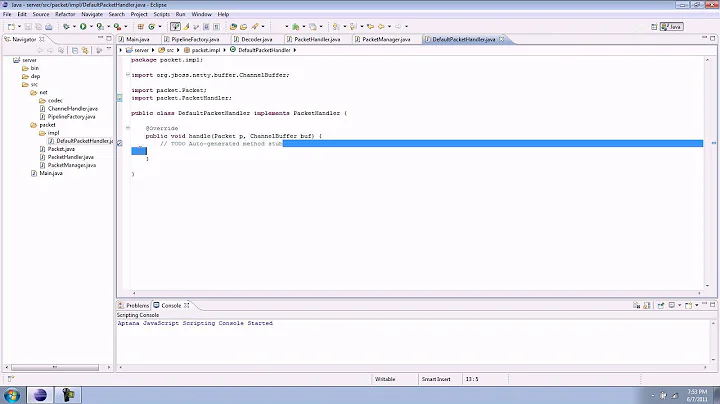Click the Run green play button

83,26
